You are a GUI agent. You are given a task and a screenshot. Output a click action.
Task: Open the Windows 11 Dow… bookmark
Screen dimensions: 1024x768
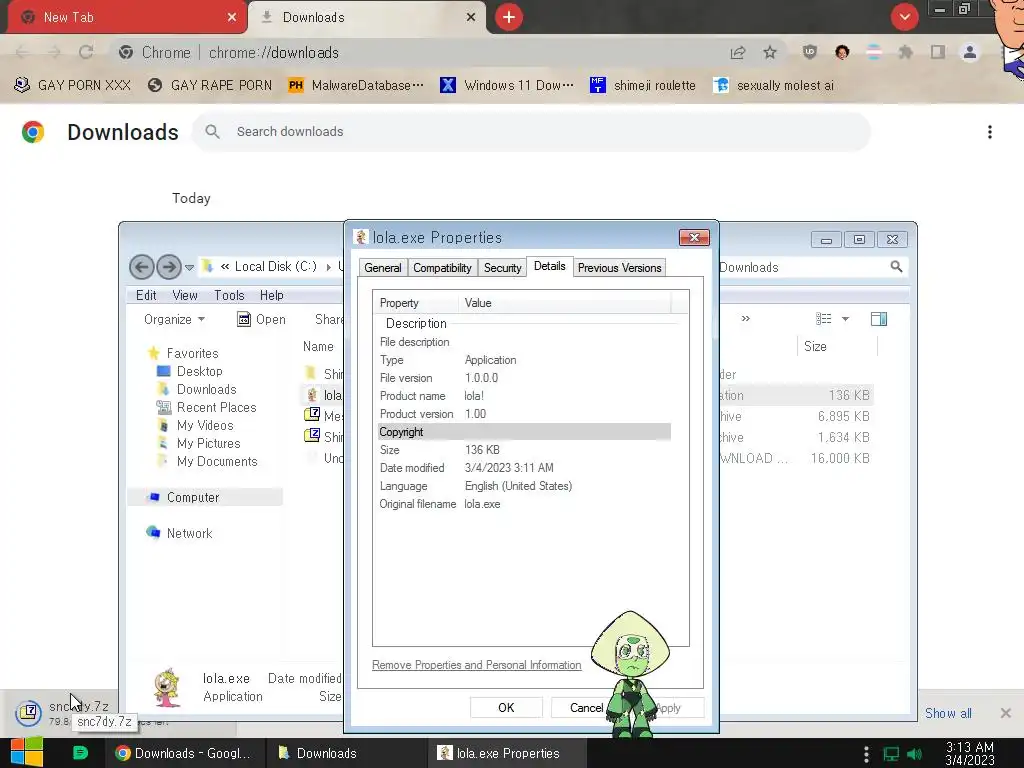coord(507,85)
